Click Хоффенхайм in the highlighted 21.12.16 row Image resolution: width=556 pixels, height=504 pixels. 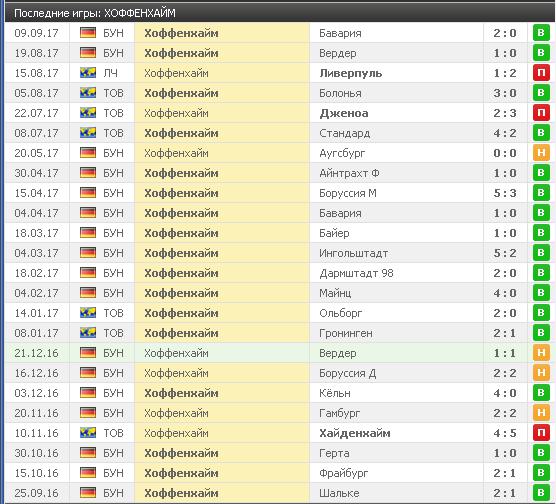point(176,353)
